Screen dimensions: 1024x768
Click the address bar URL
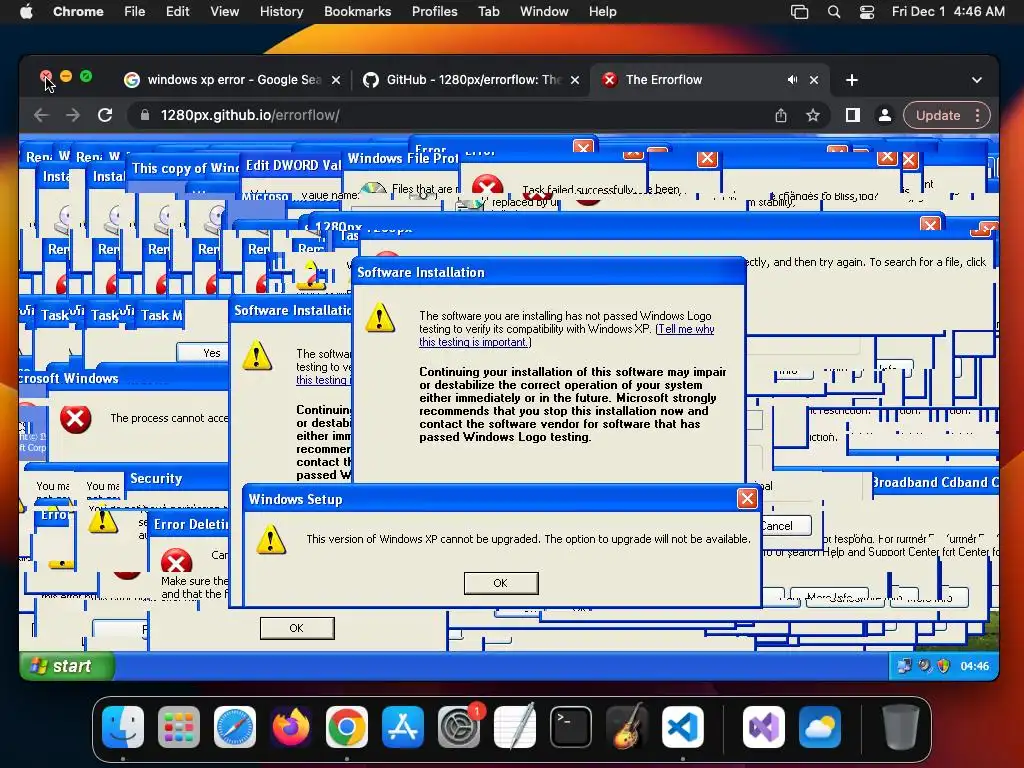pos(250,116)
